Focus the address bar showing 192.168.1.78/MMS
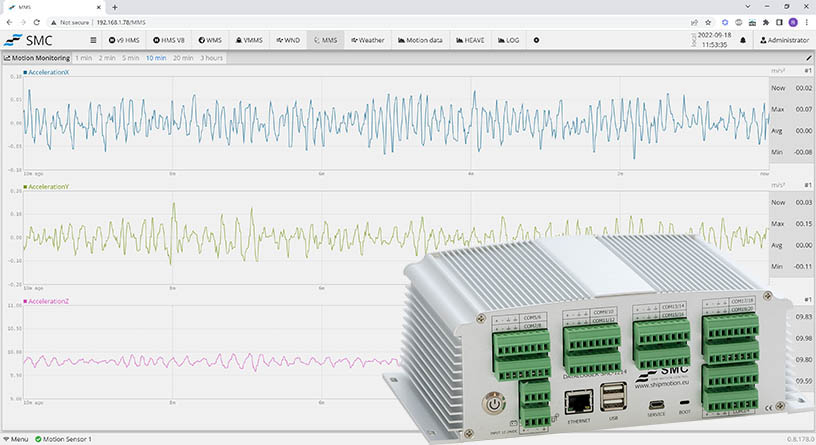Viewport: 816px width, 445px height. [x=121, y=22]
